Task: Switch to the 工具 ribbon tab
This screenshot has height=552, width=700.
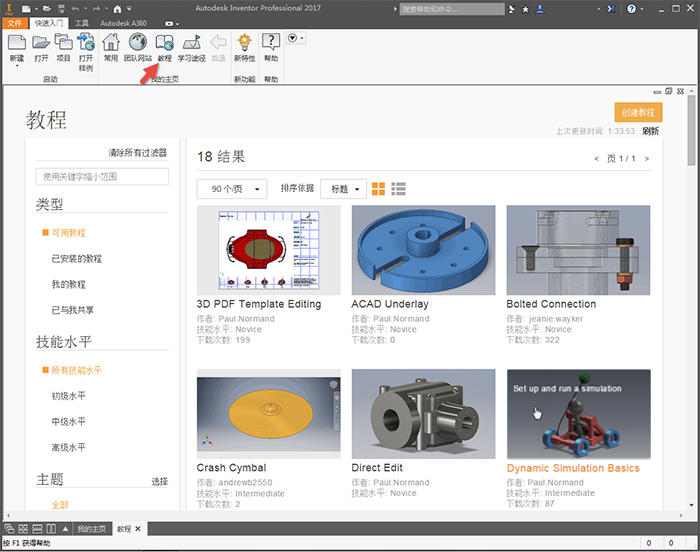Action: [x=81, y=23]
